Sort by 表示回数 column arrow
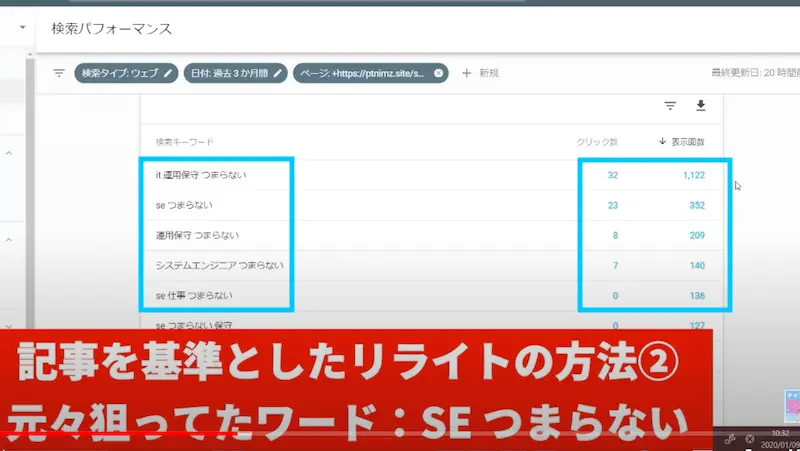 [662, 142]
